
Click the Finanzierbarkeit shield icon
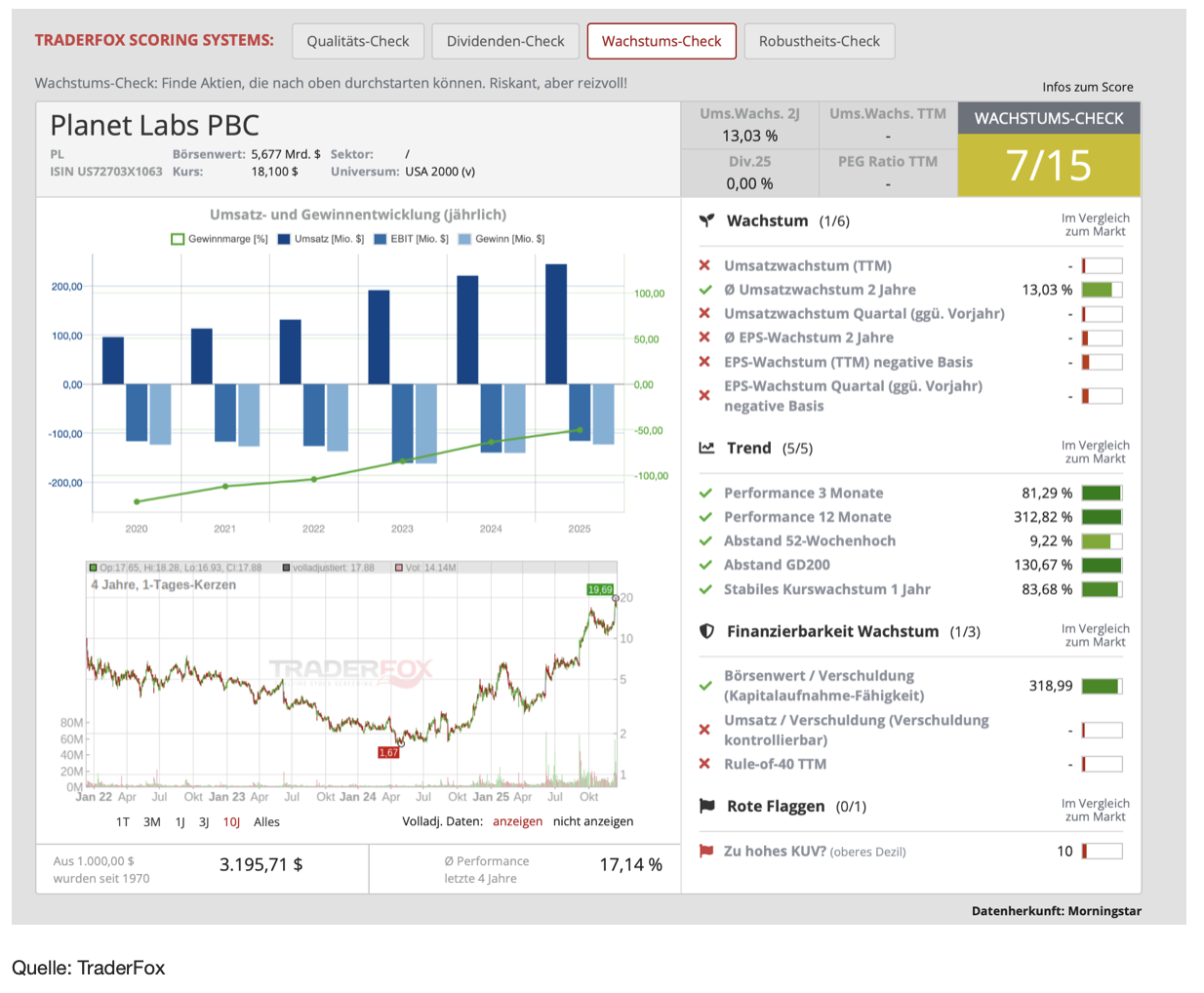click(706, 632)
